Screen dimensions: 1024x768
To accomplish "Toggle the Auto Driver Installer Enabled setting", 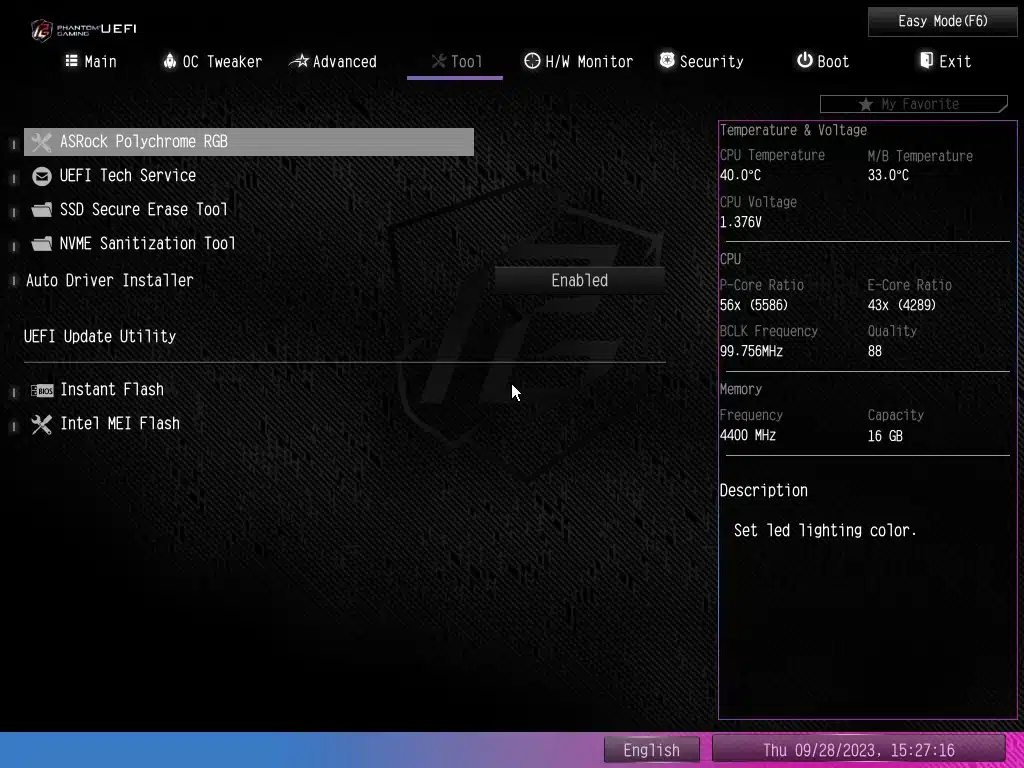I will 579,281.
